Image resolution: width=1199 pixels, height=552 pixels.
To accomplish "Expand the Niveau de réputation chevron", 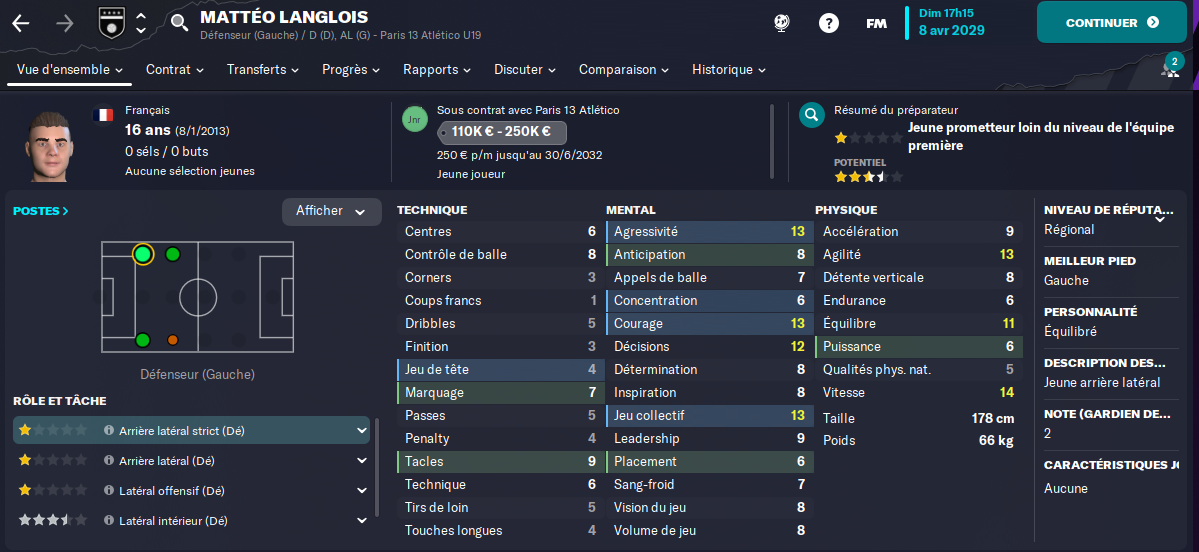I will [1160, 217].
